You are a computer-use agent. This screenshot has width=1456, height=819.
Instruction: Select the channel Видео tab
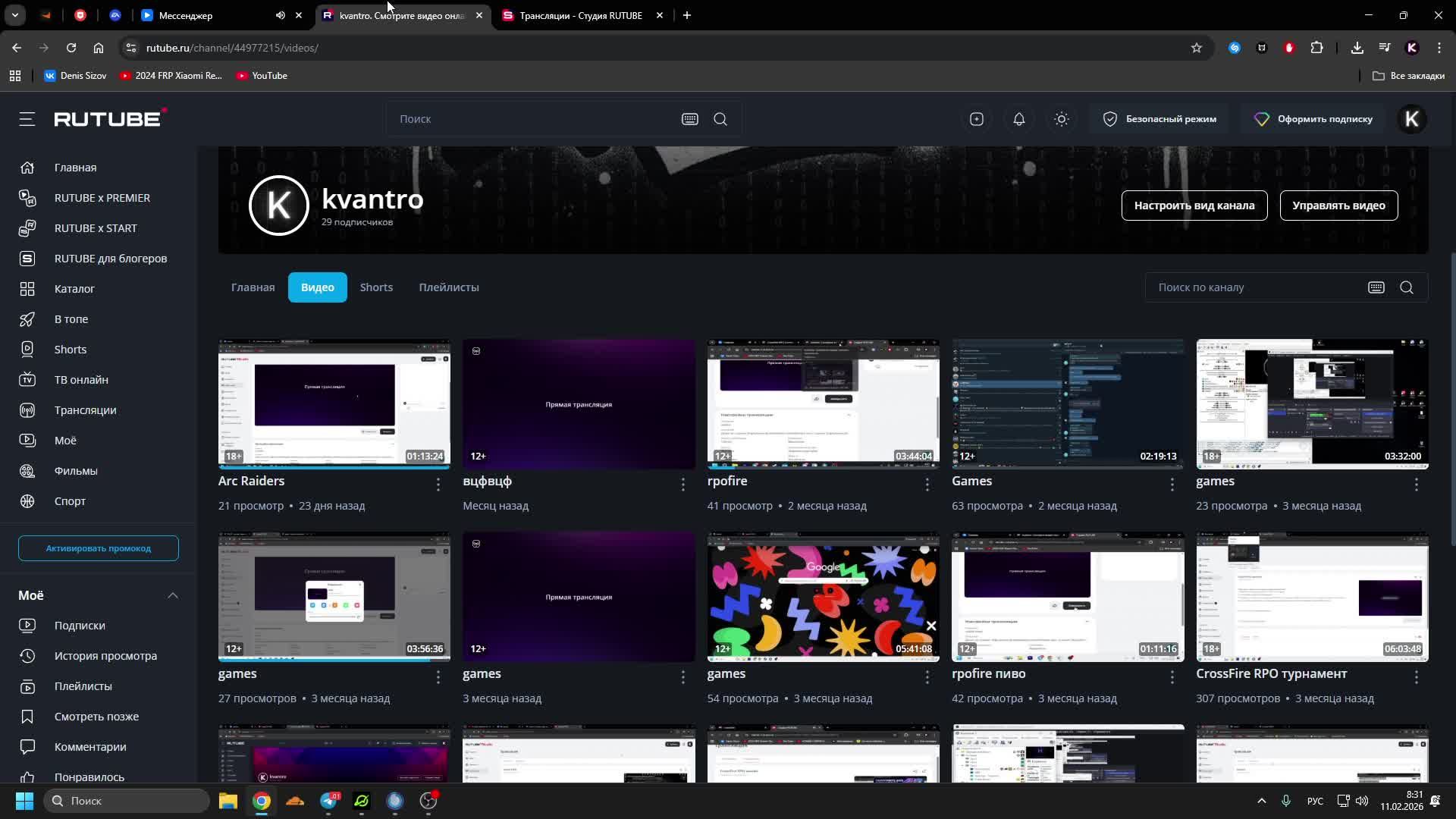(x=318, y=287)
